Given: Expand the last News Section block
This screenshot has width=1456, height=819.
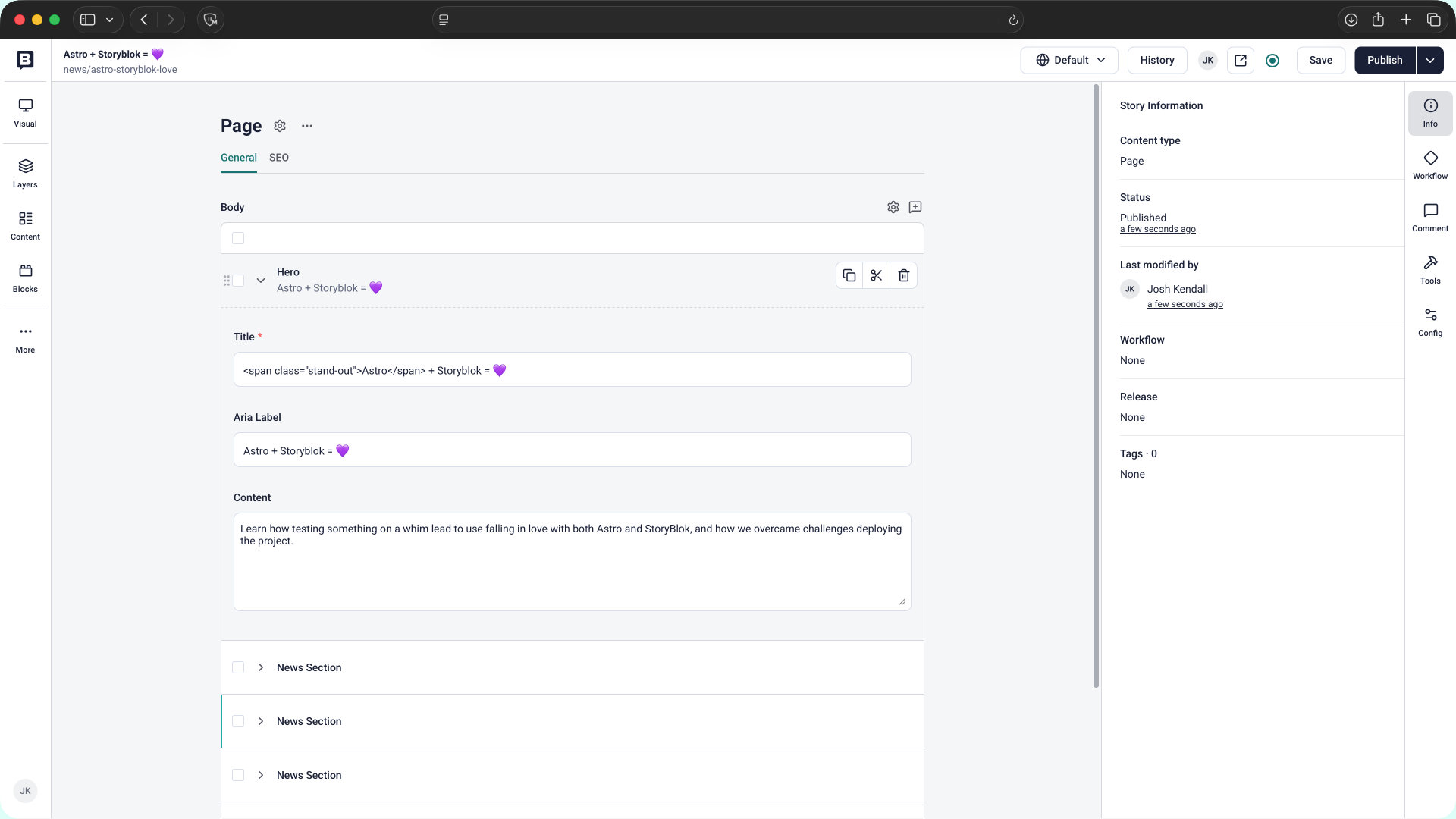Looking at the screenshot, I should (x=261, y=775).
